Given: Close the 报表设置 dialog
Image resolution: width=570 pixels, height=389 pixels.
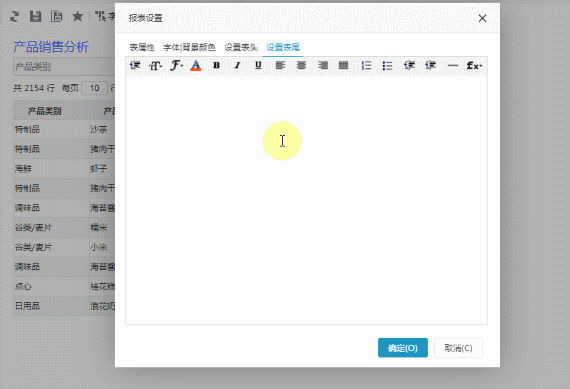Looking at the screenshot, I should 482,18.
